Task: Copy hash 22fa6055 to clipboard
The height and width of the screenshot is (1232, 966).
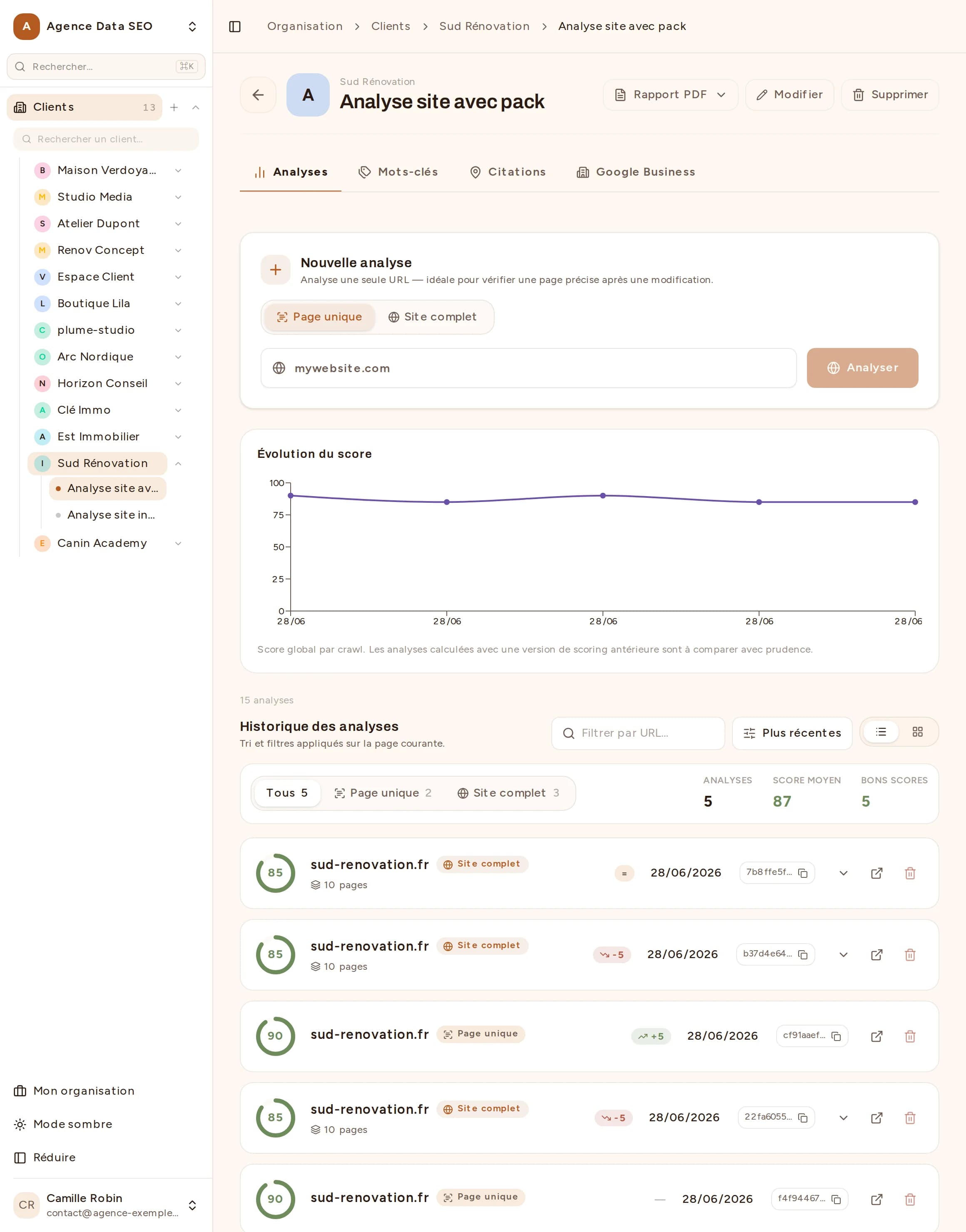Action: click(x=802, y=1118)
